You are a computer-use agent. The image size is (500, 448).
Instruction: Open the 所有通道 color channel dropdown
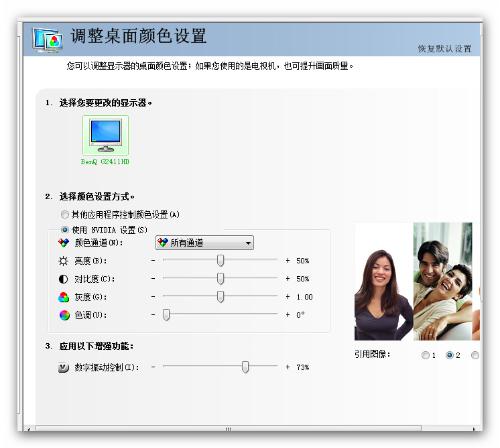point(204,243)
